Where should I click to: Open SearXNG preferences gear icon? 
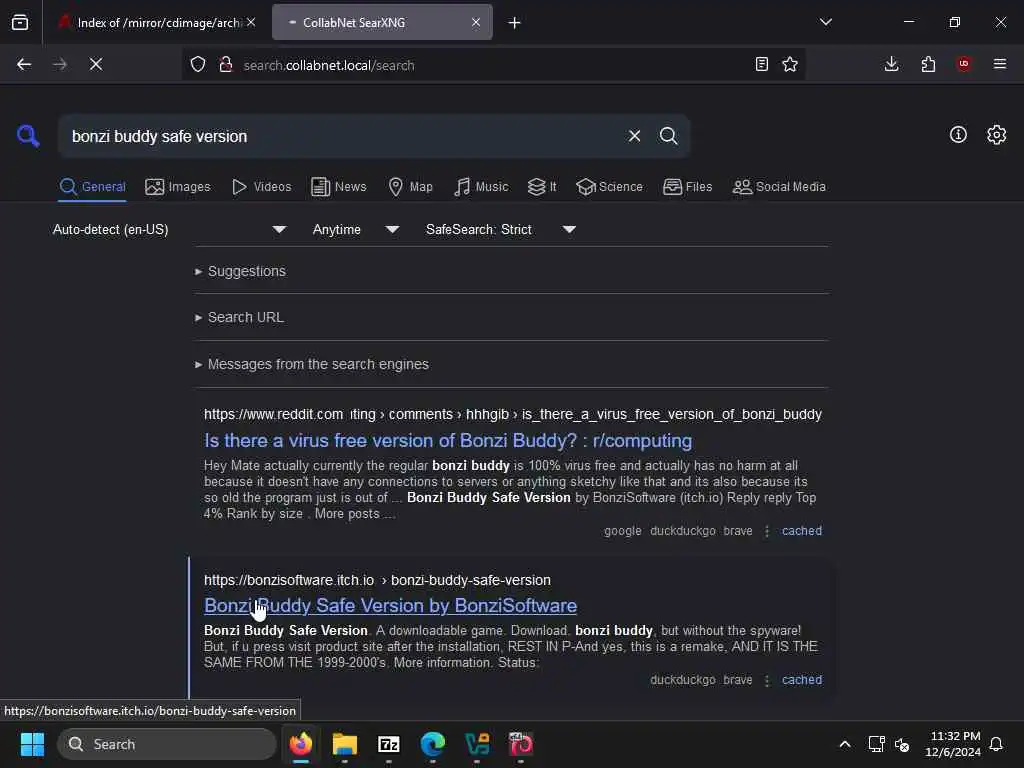coord(997,135)
